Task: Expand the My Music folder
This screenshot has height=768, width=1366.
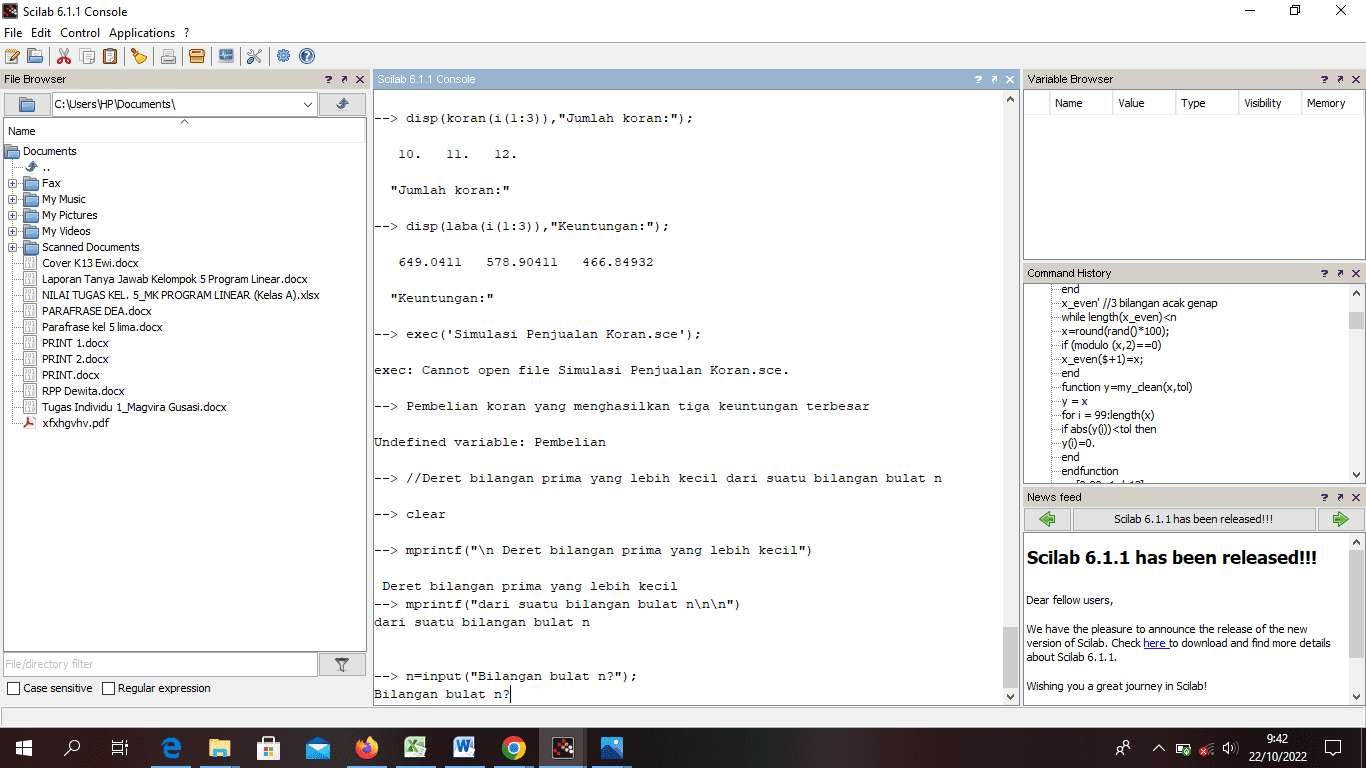Action: pyautogui.click(x=12, y=199)
